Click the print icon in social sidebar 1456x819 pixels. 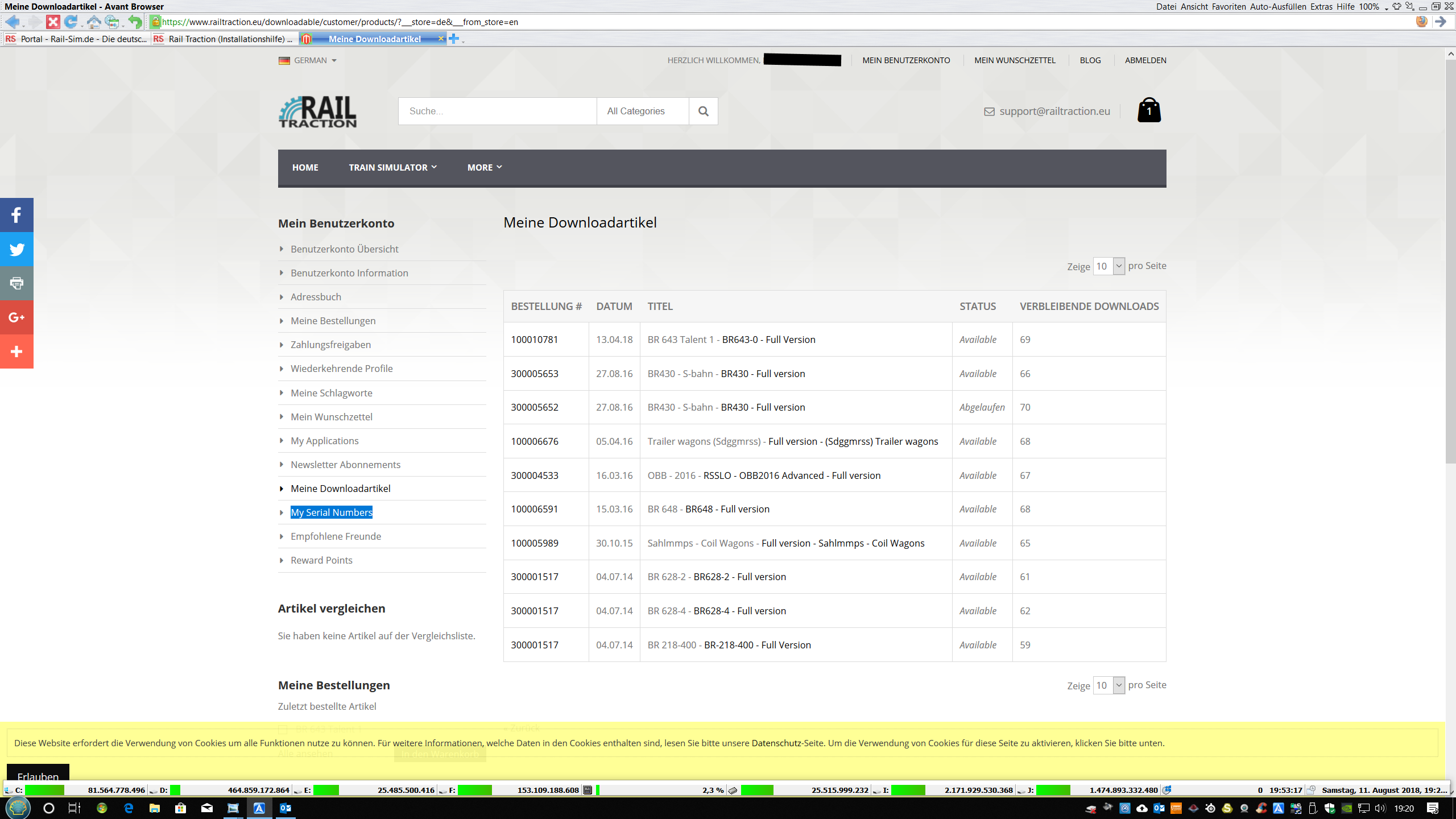16,283
